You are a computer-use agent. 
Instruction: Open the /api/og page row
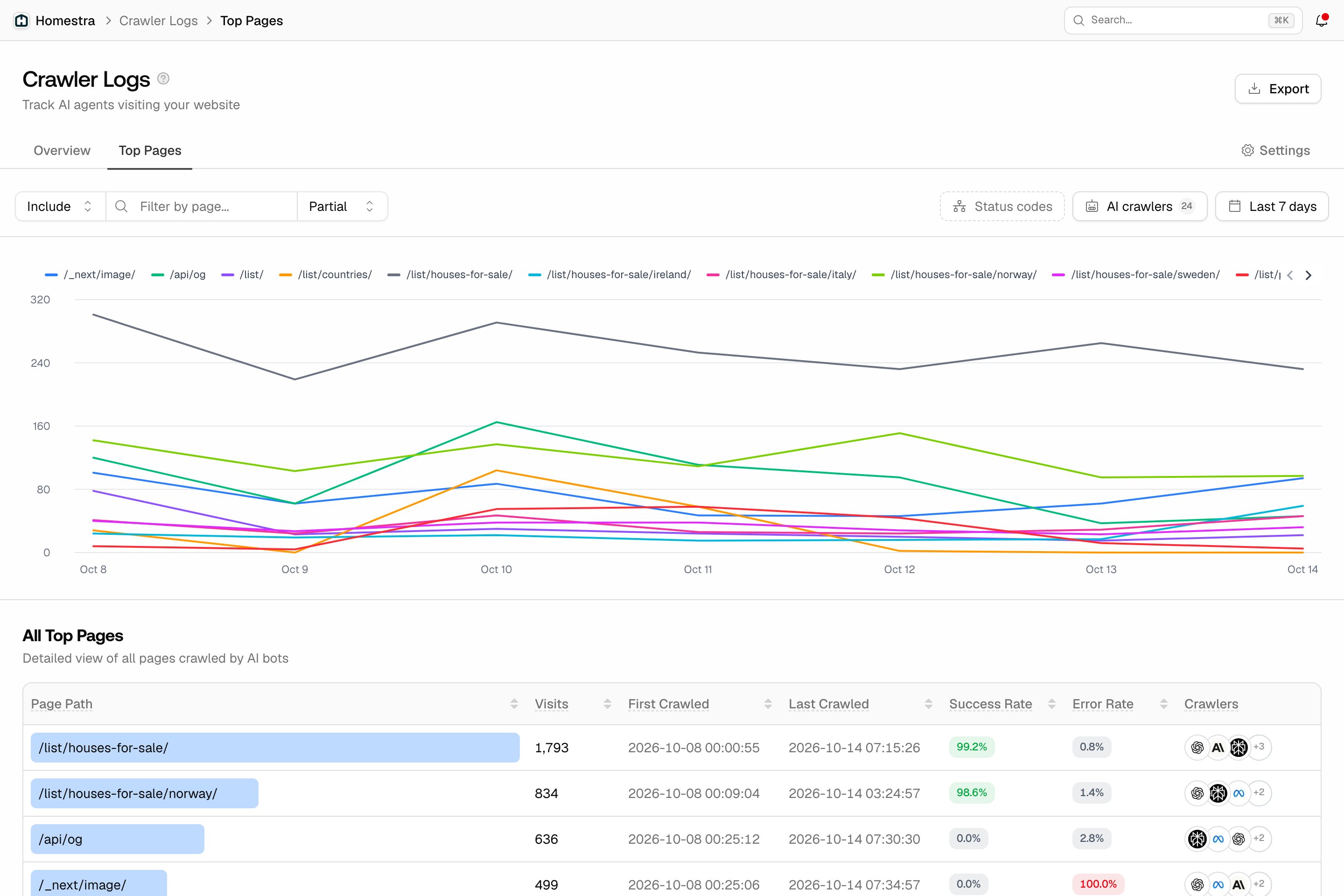(672, 839)
